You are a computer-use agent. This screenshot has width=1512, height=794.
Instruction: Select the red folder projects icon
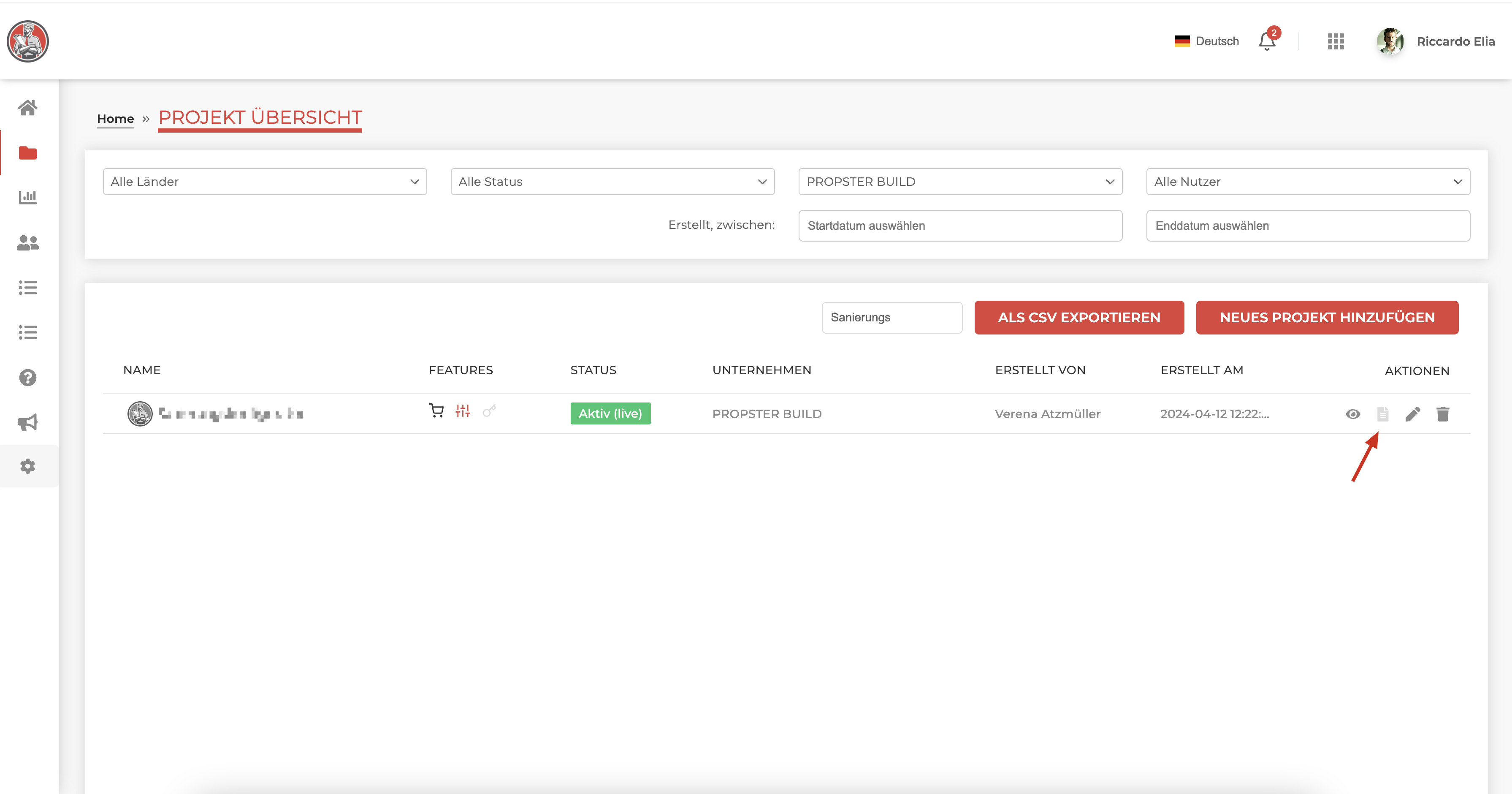point(27,153)
